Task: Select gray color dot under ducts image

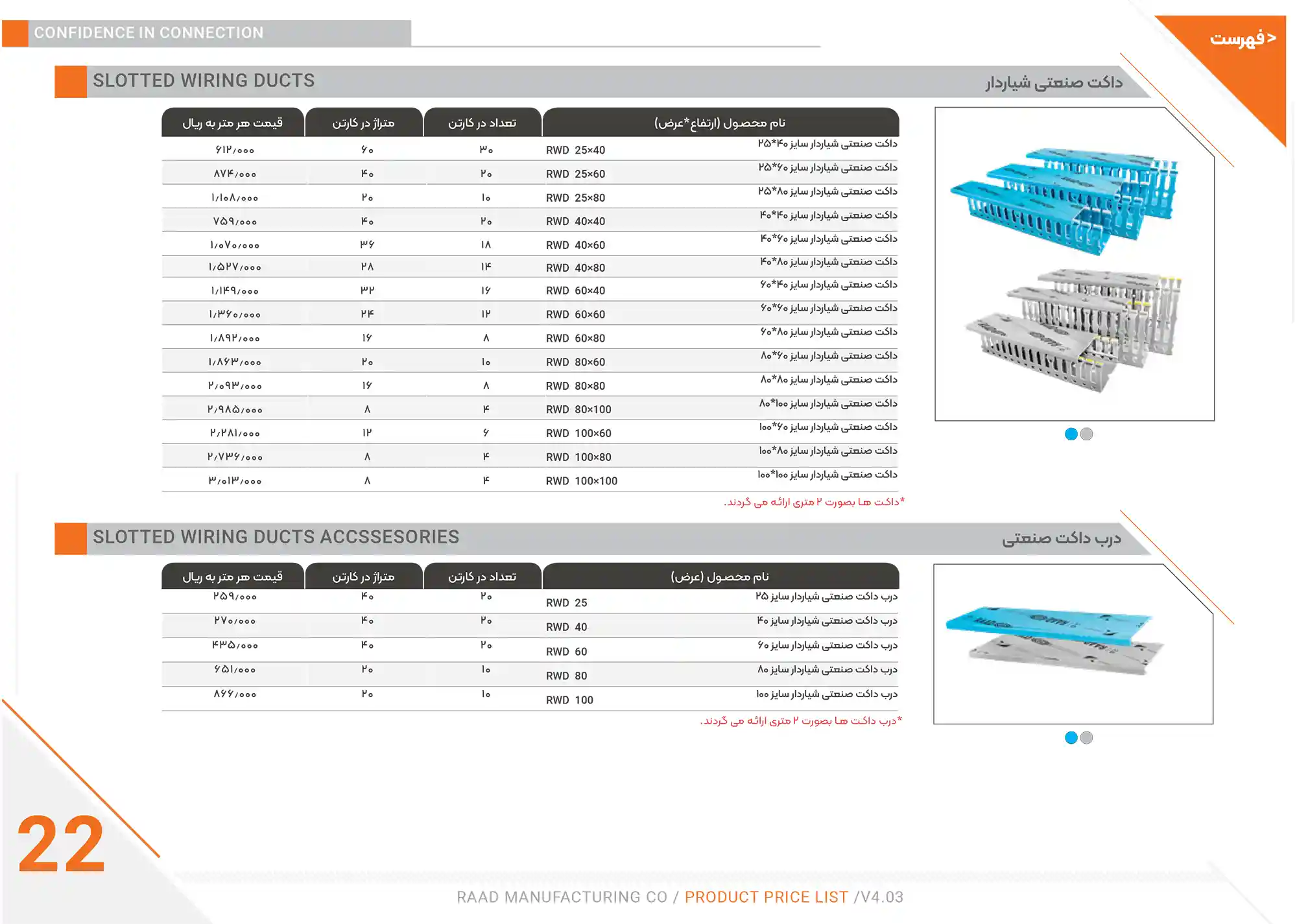Action: (1087, 434)
